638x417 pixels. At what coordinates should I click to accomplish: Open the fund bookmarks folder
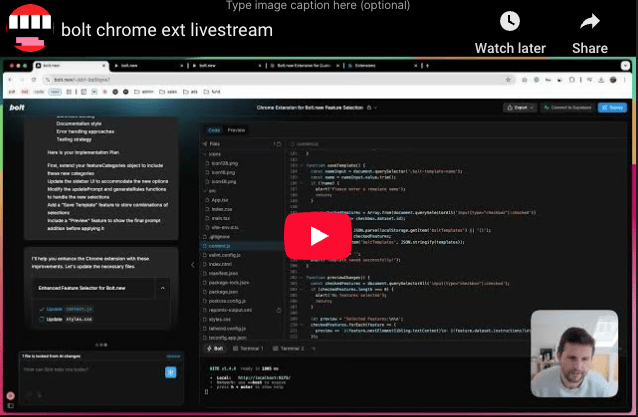pos(212,92)
